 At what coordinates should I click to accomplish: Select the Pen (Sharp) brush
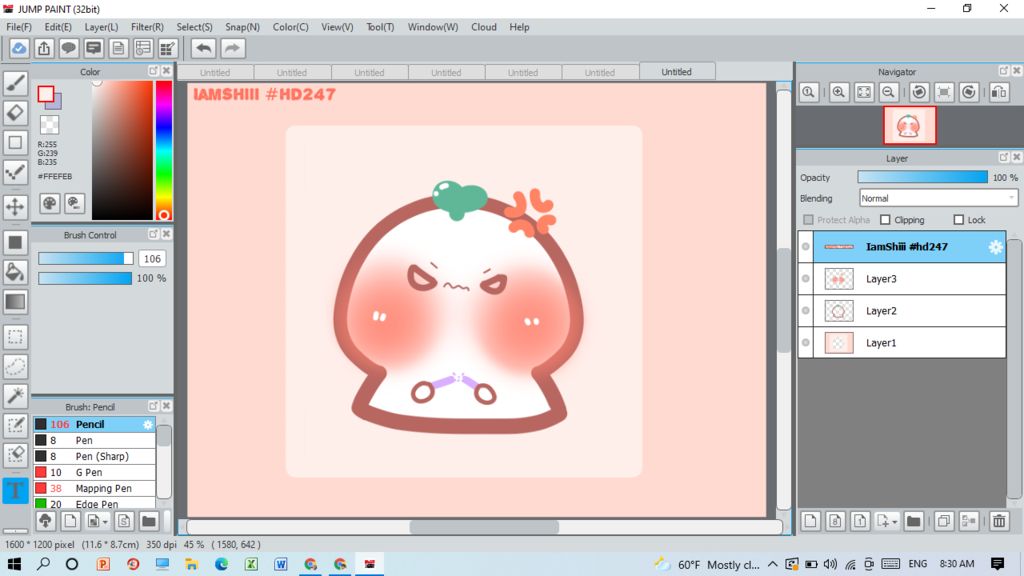click(x=95, y=456)
